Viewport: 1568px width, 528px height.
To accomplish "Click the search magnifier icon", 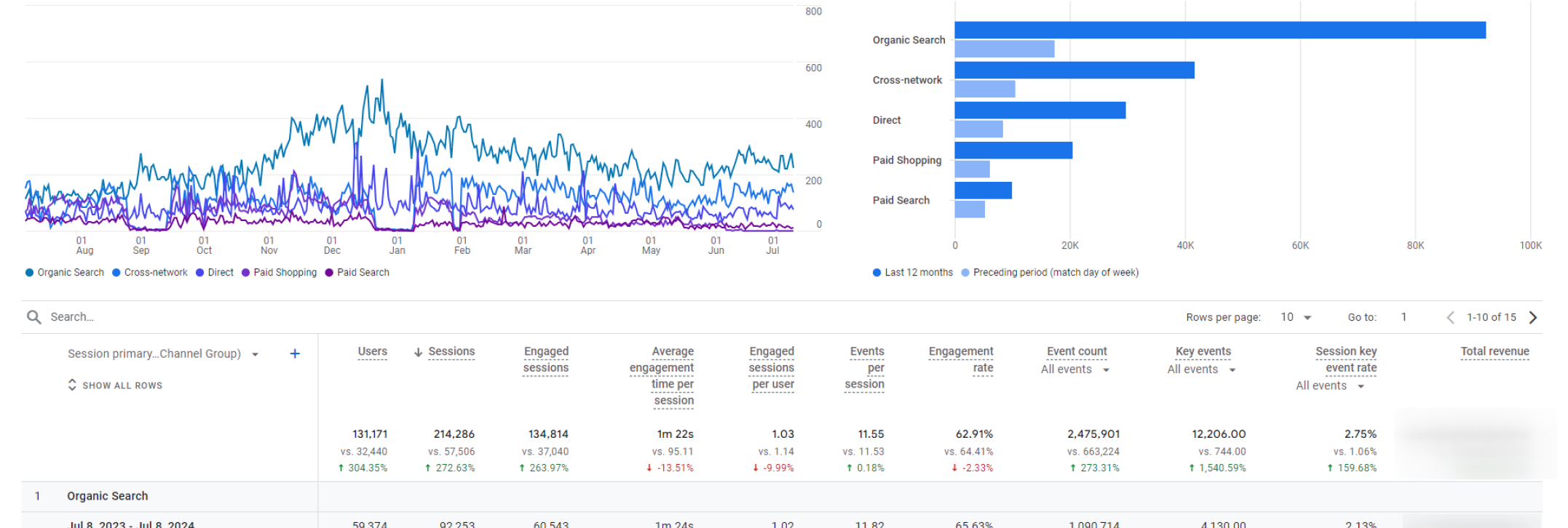I will coord(33,317).
